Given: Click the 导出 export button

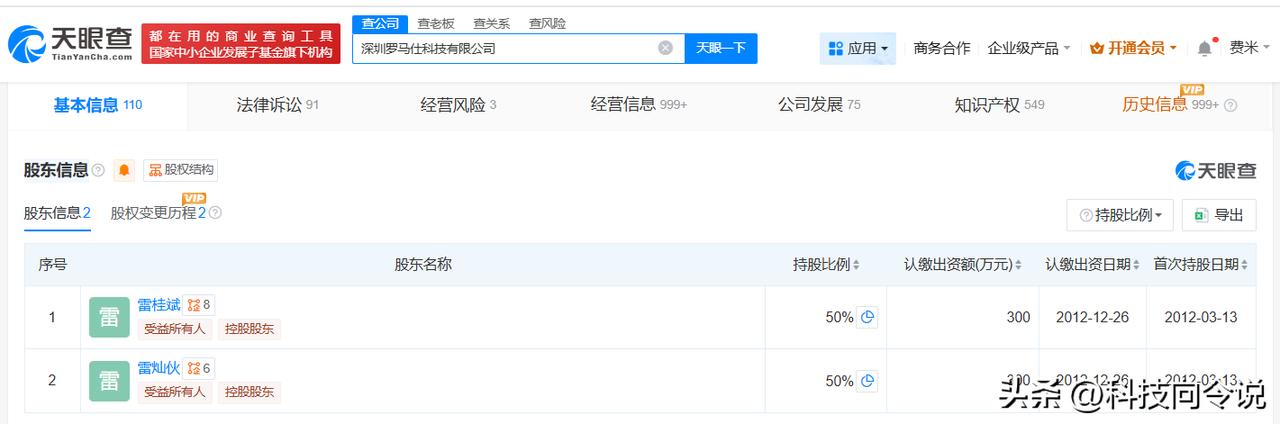Looking at the screenshot, I should click(x=1219, y=215).
